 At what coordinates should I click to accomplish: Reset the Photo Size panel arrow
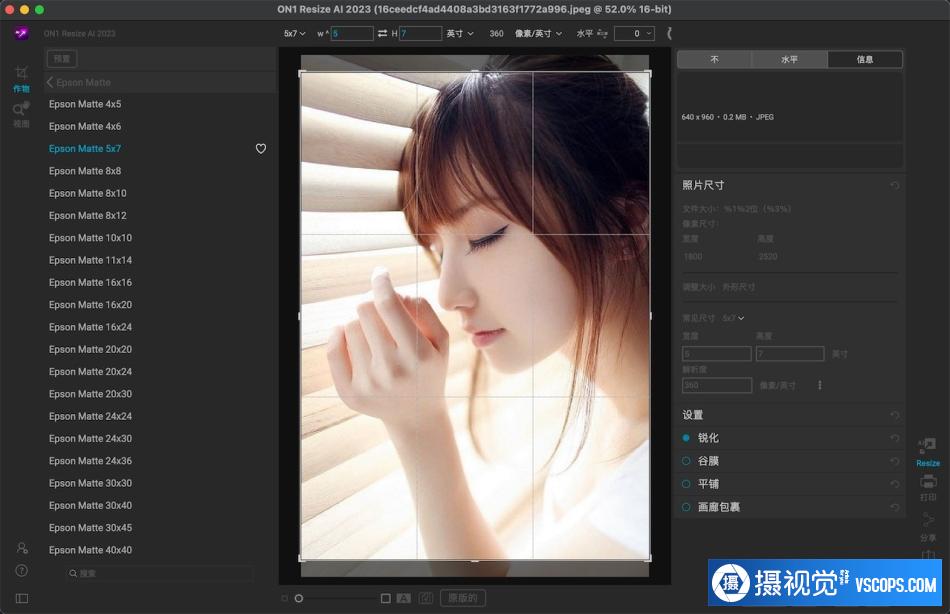[x=895, y=185]
